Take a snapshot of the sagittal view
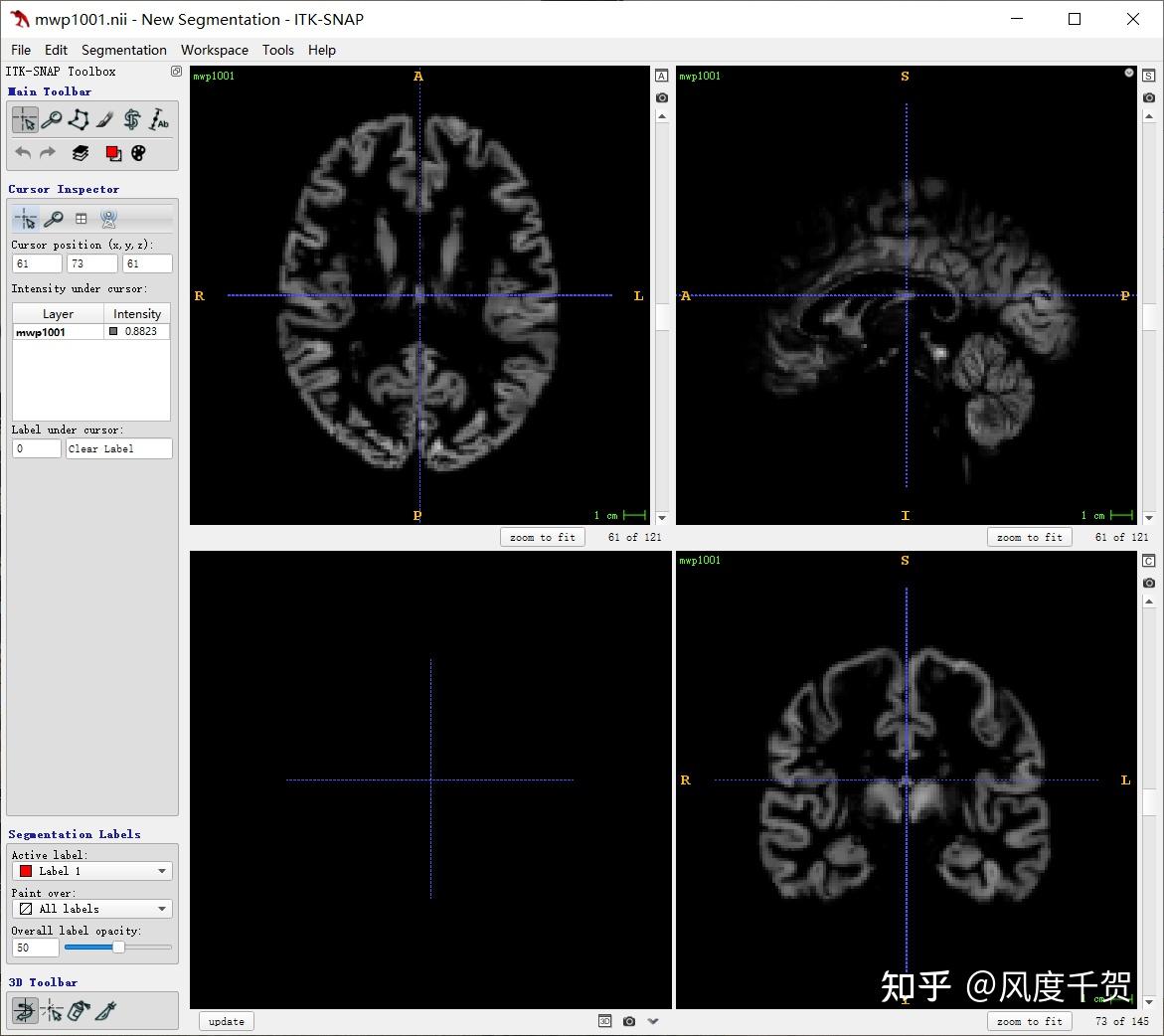 pyautogui.click(x=1149, y=98)
